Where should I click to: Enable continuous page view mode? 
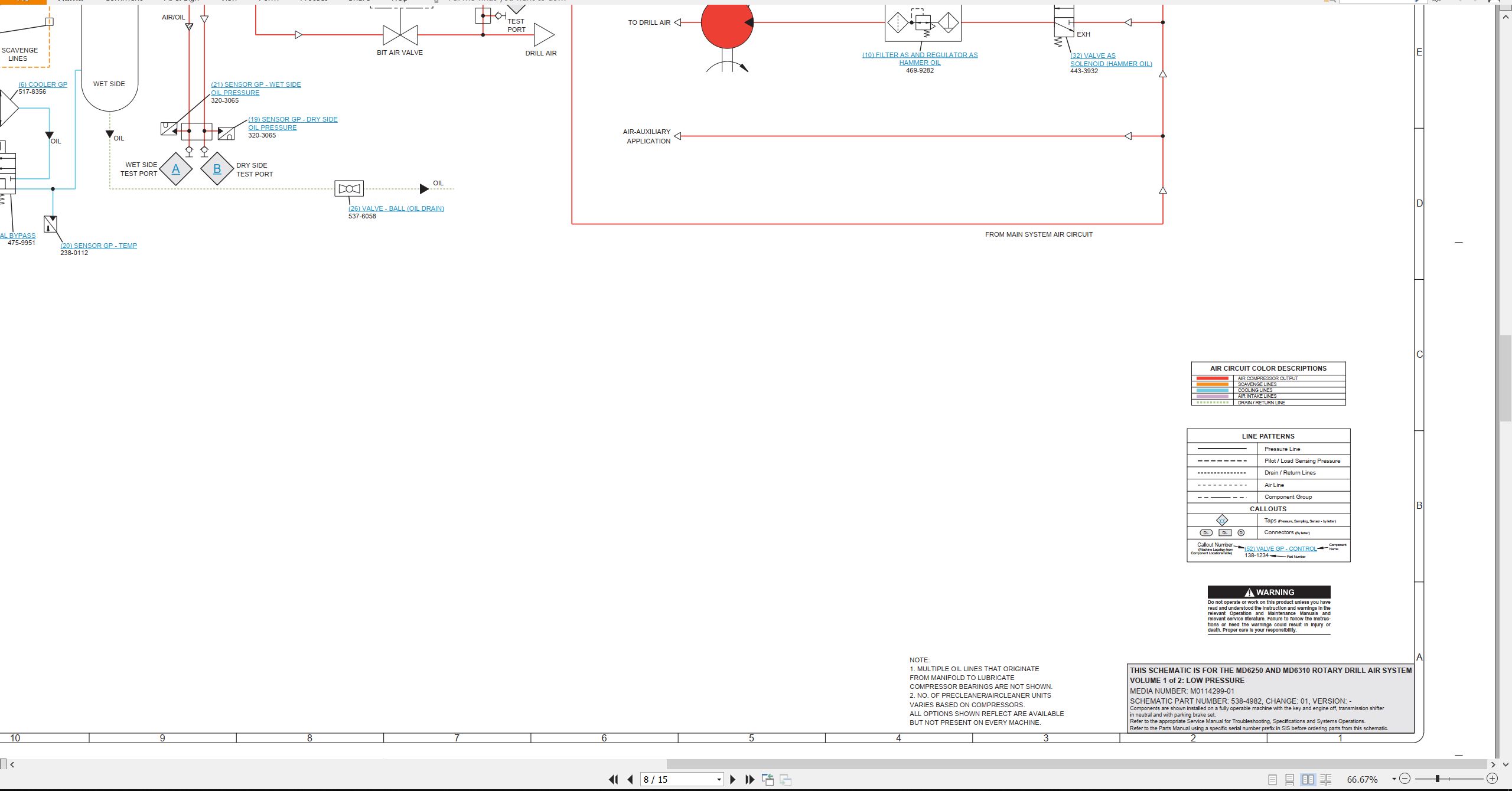tap(1290, 780)
